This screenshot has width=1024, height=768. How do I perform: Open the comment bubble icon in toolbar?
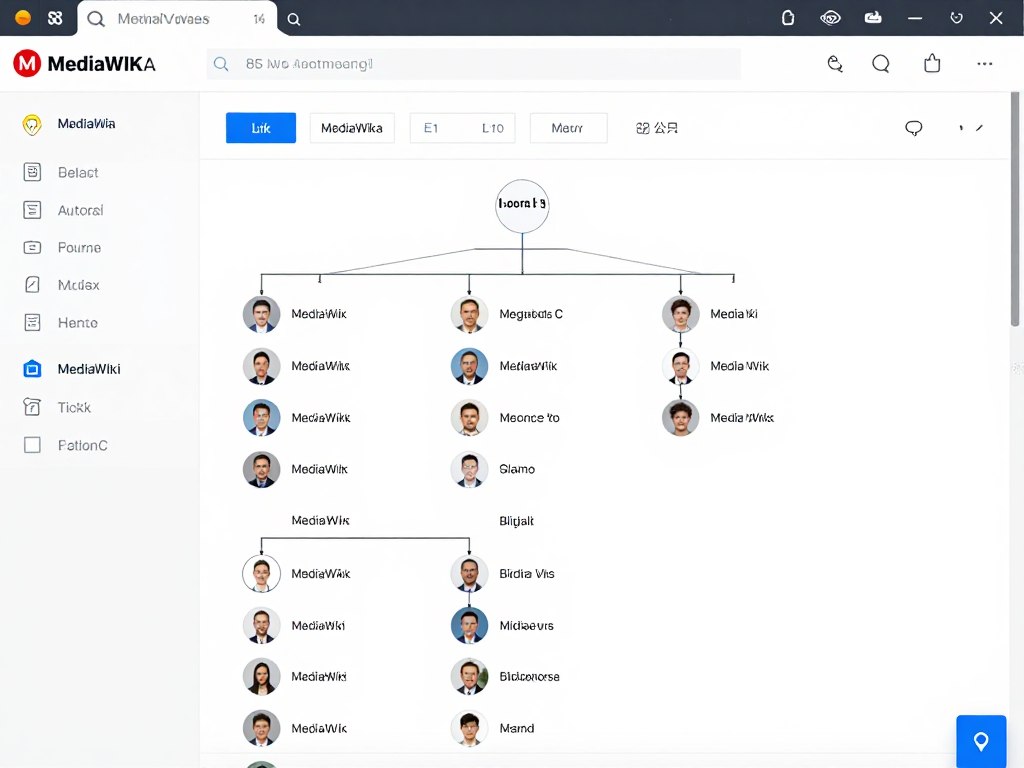(x=914, y=128)
